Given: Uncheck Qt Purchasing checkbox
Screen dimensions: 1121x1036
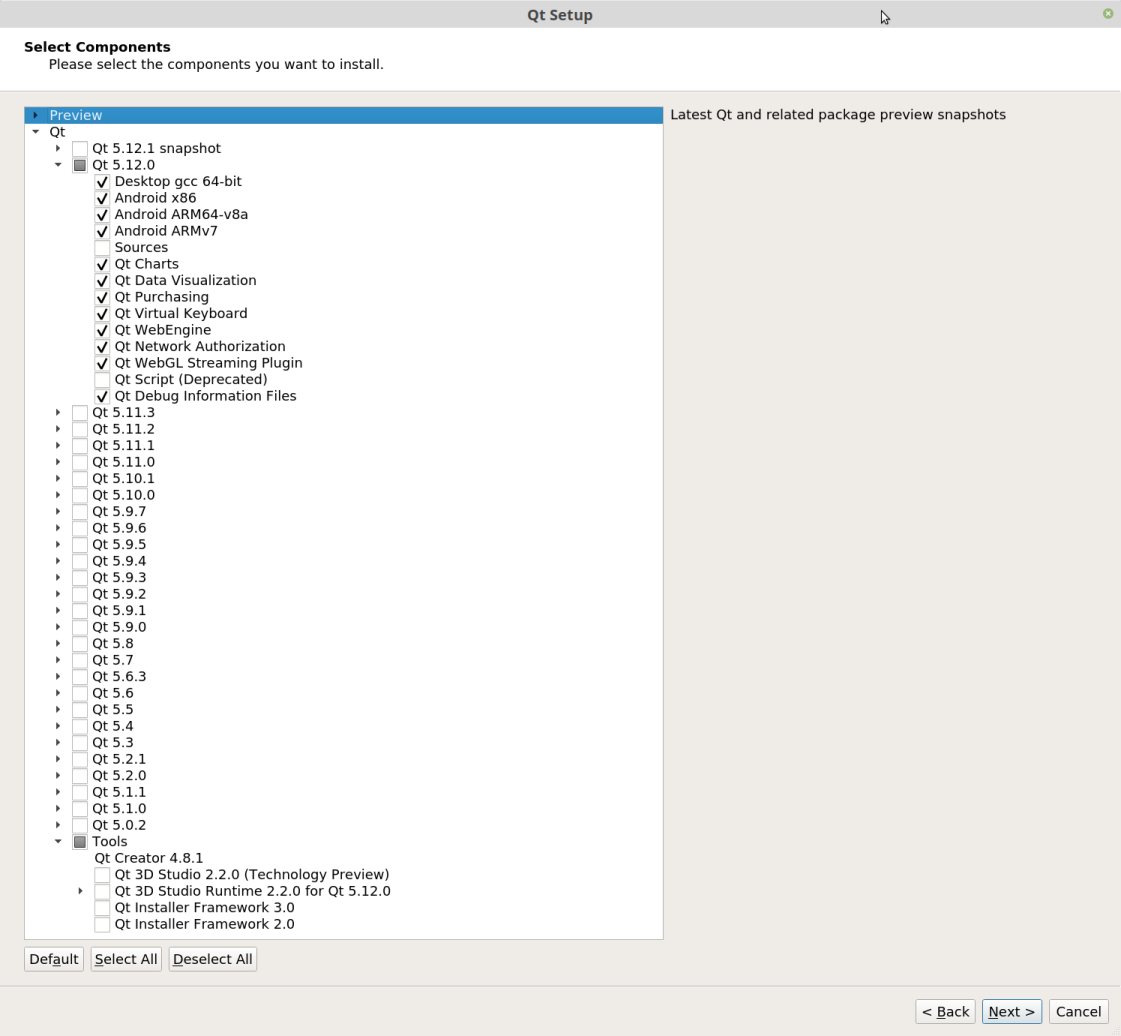Looking at the screenshot, I should coord(102,297).
